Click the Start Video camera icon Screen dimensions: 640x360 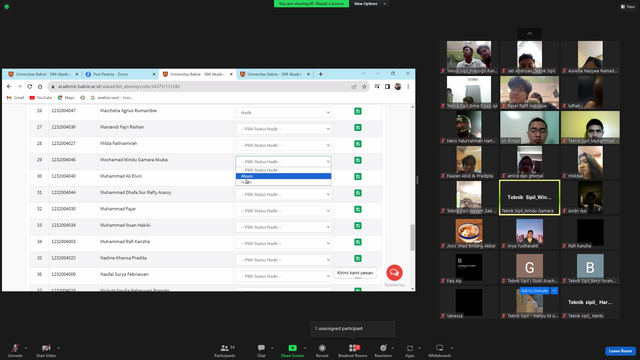[x=46, y=348]
